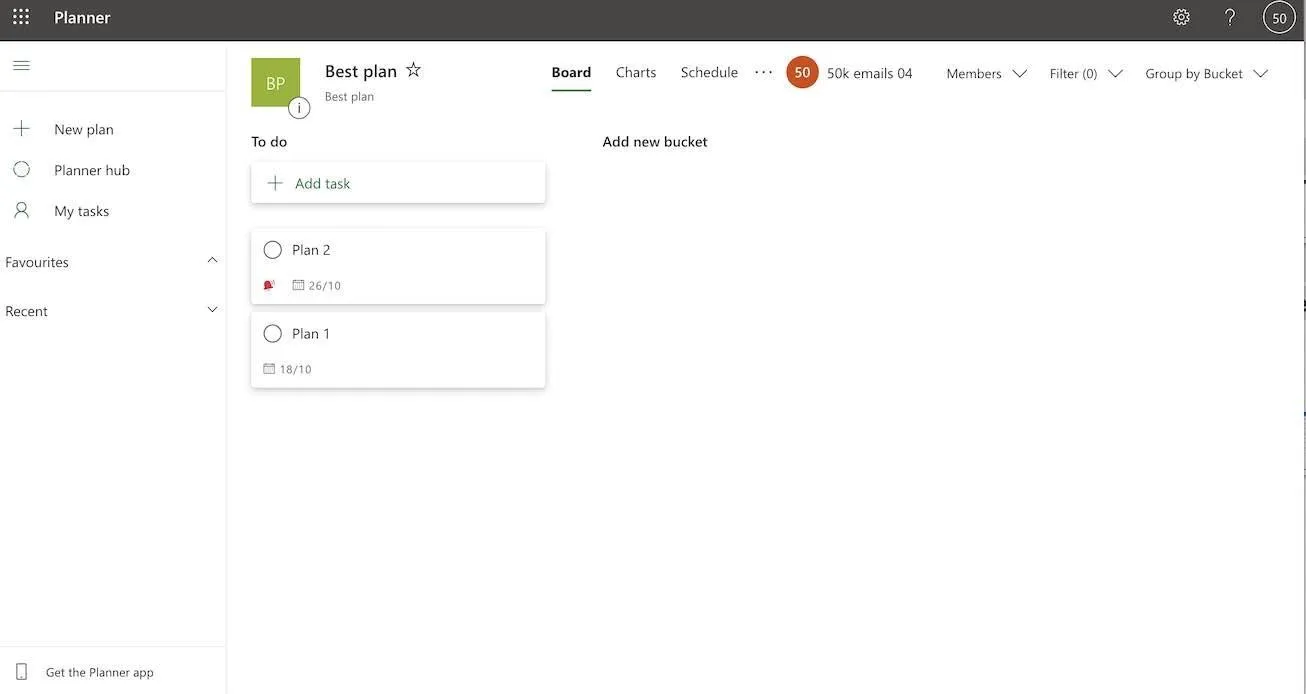Image resolution: width=1306 pixels, height=694 pixels.
Task: Switch to the Charts tab
Action: (636, 72)
